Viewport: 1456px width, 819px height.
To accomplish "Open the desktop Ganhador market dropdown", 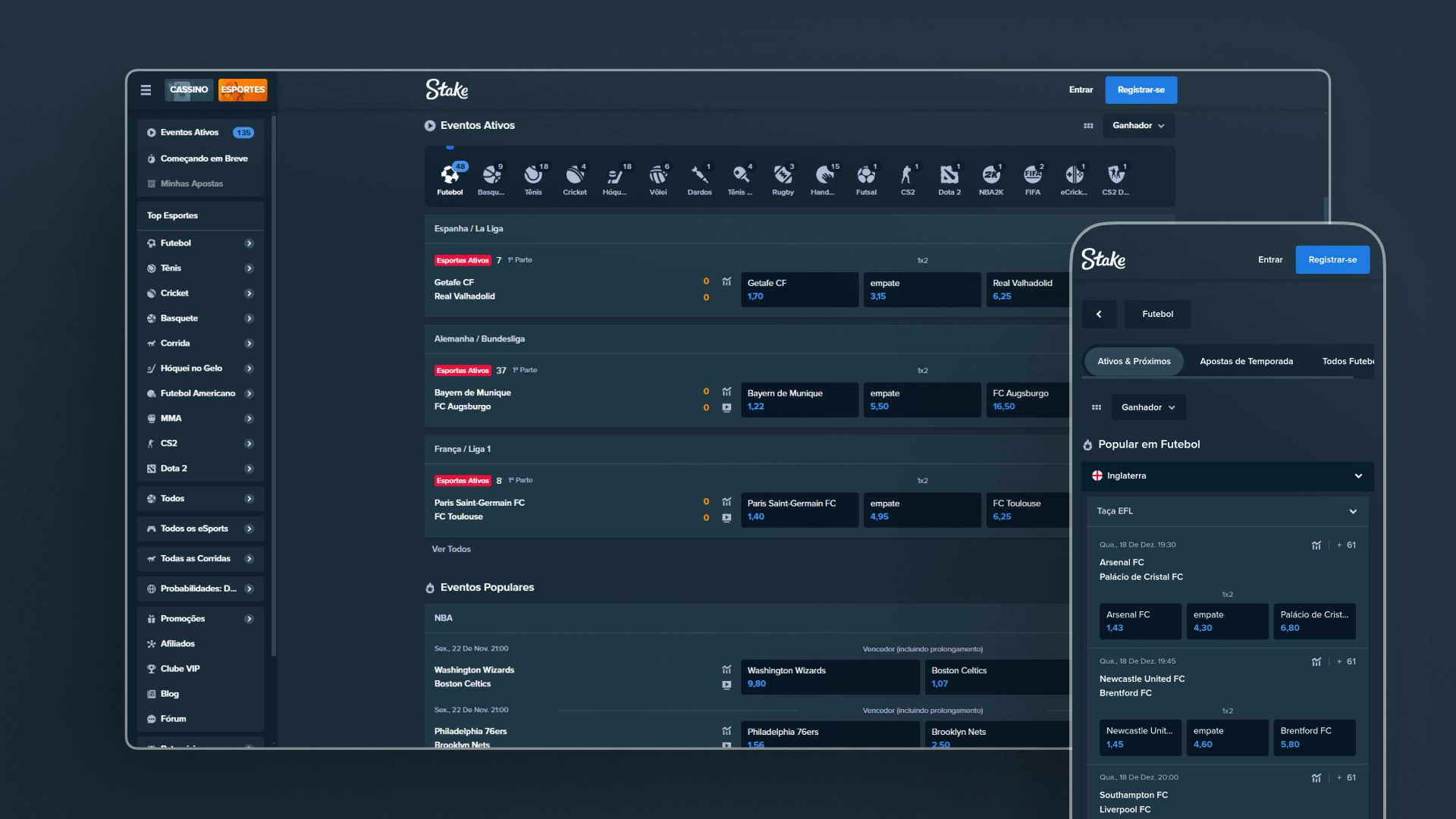I will [1138, 126].
